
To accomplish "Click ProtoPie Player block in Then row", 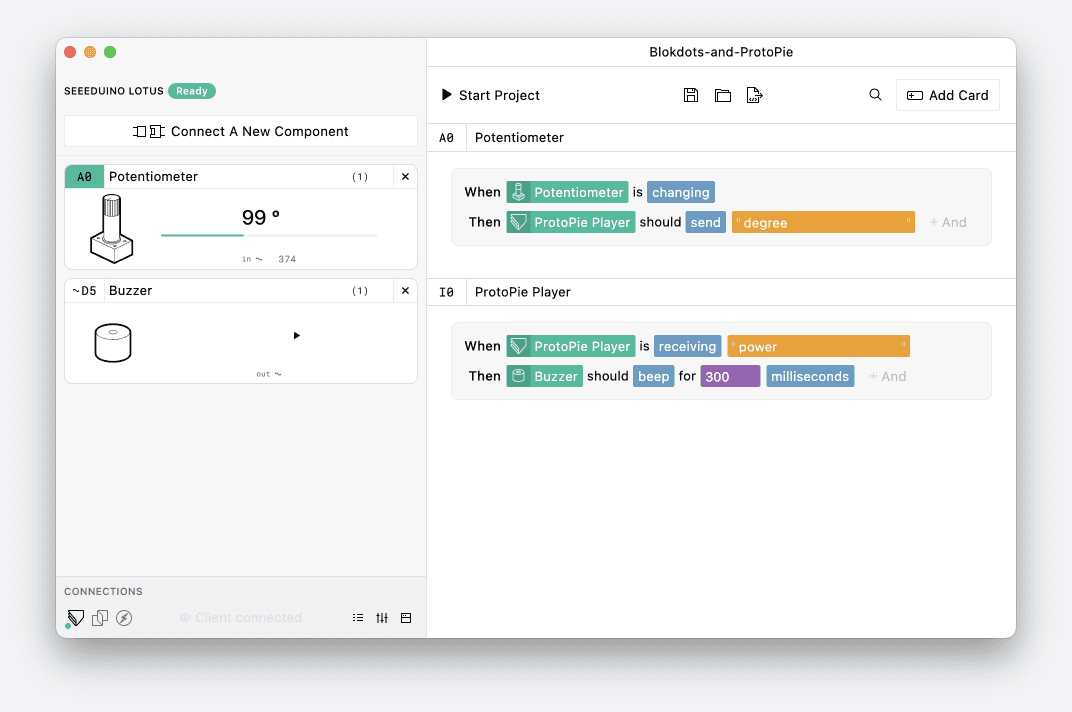I will tap(571, 222).
